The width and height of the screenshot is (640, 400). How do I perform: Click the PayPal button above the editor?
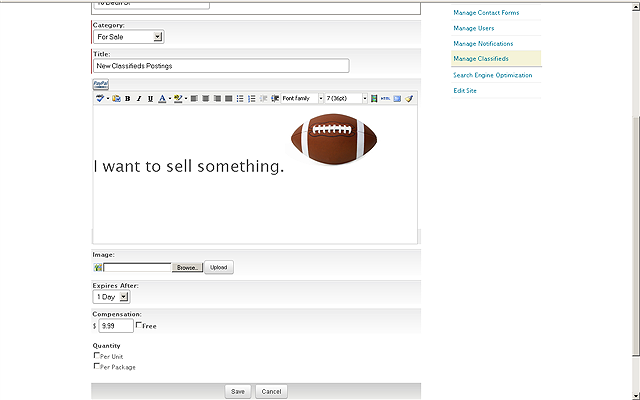point(100,84)
